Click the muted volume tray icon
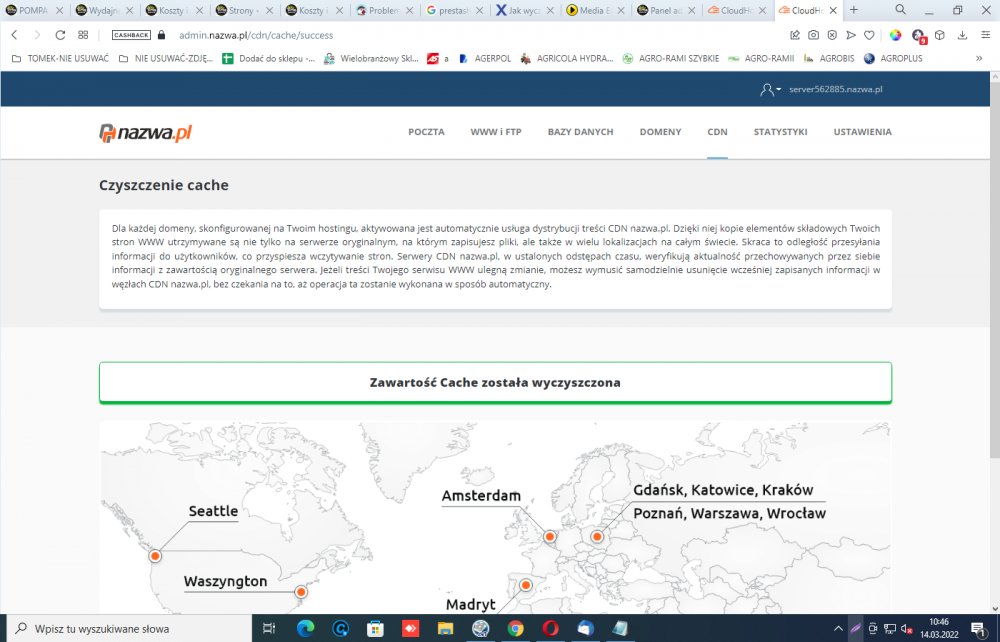The width and height of the screenshot is (1000, 642). click(x=906, y=629)
